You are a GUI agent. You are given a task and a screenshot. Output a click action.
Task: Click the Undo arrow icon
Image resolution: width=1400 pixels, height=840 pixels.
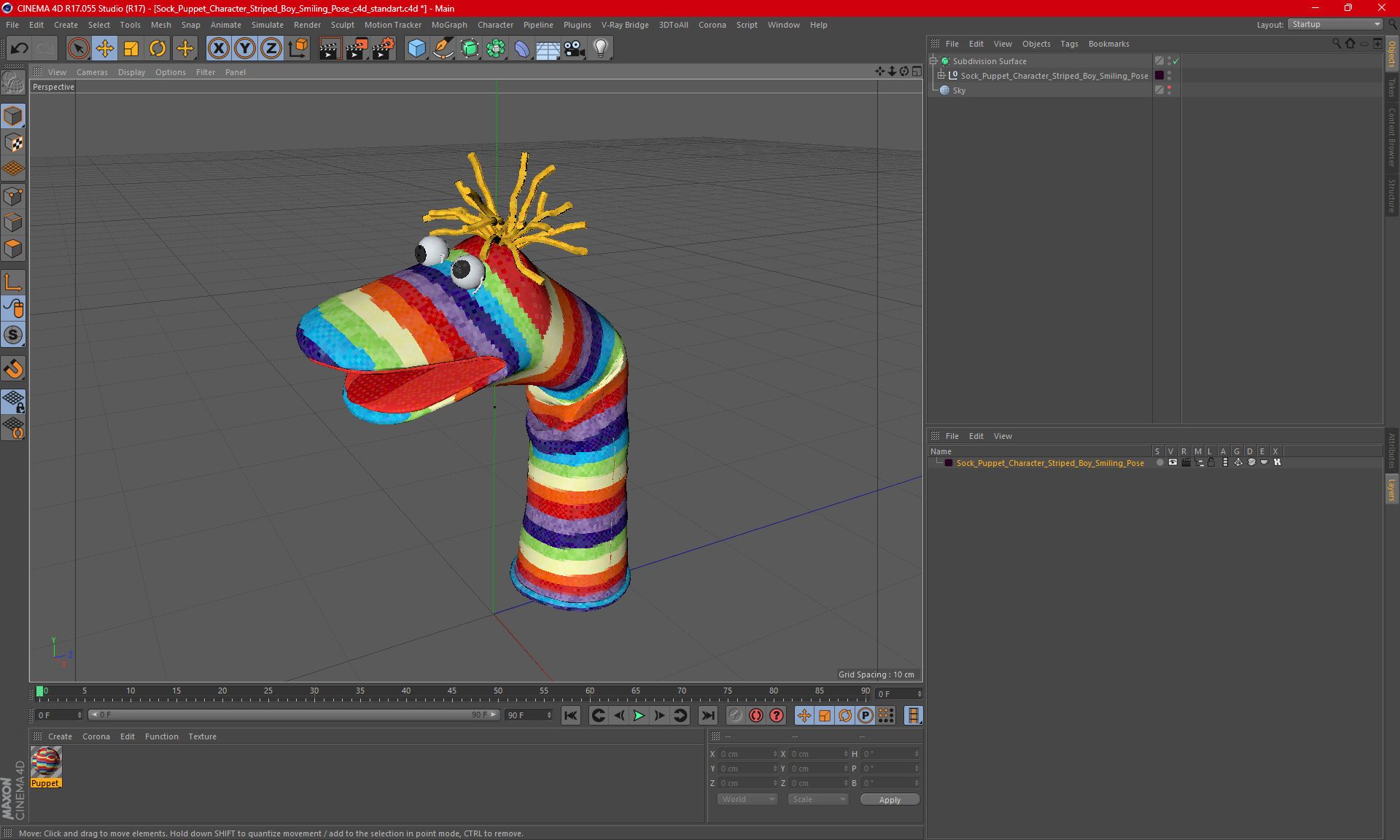[x=20, y=49]
